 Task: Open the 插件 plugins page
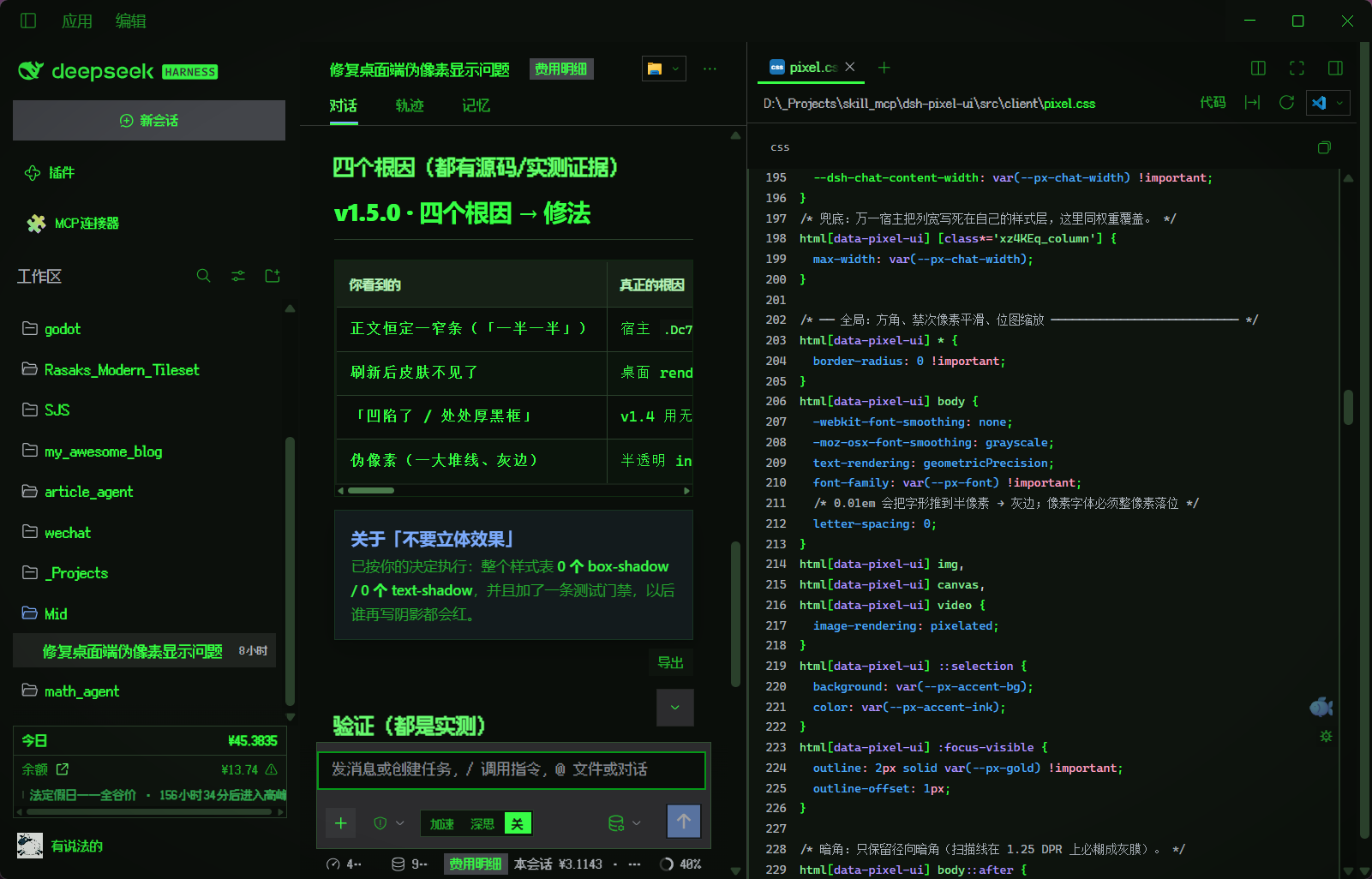tap(51, 173)
